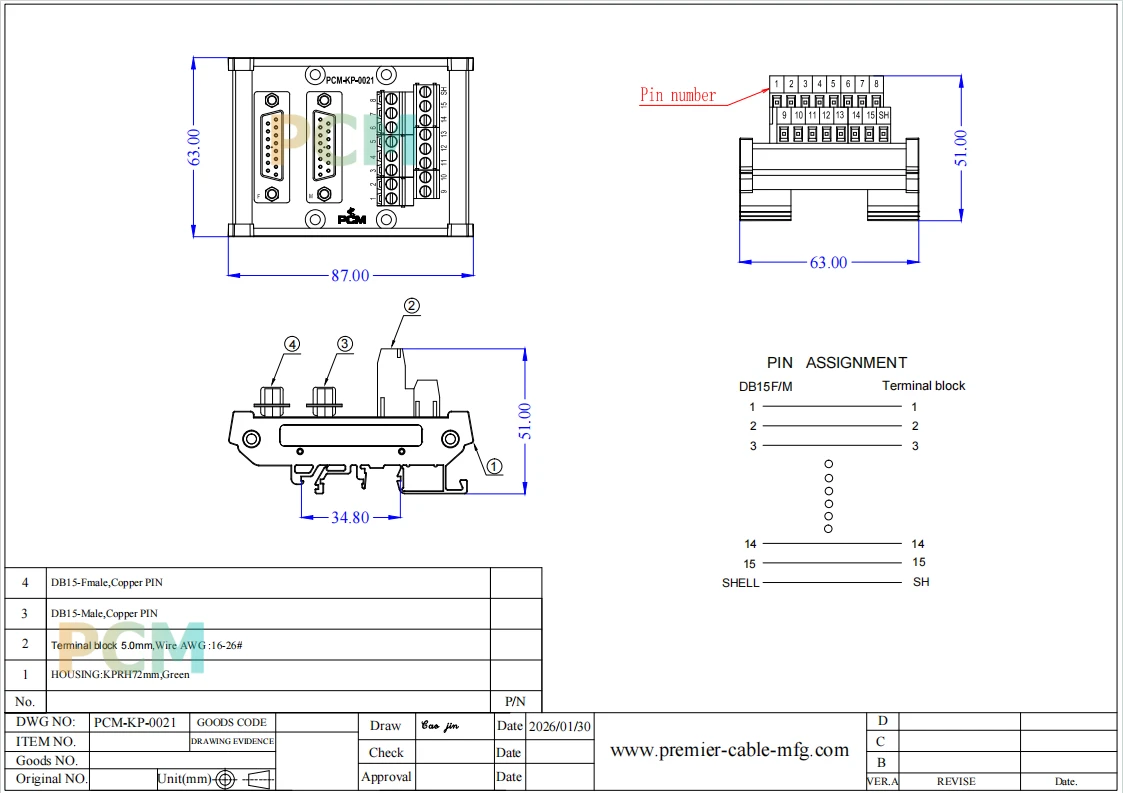The width and height of the screenshot is (1123, 793).
Task: Select the 87.00 width dimension
Action: tap(350, 276)
